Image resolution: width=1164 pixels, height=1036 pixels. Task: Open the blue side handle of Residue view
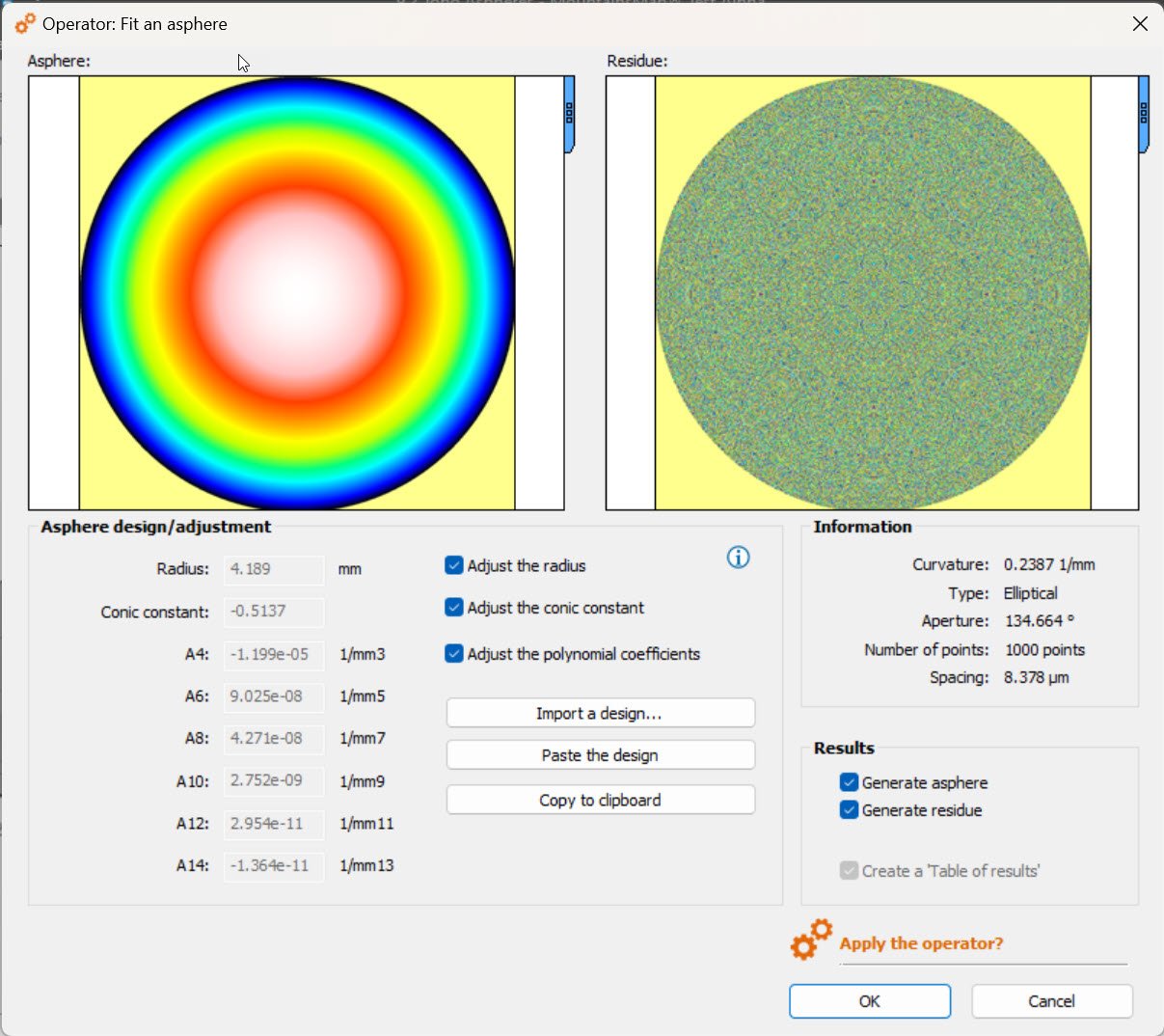click(x=1144, y=114)
